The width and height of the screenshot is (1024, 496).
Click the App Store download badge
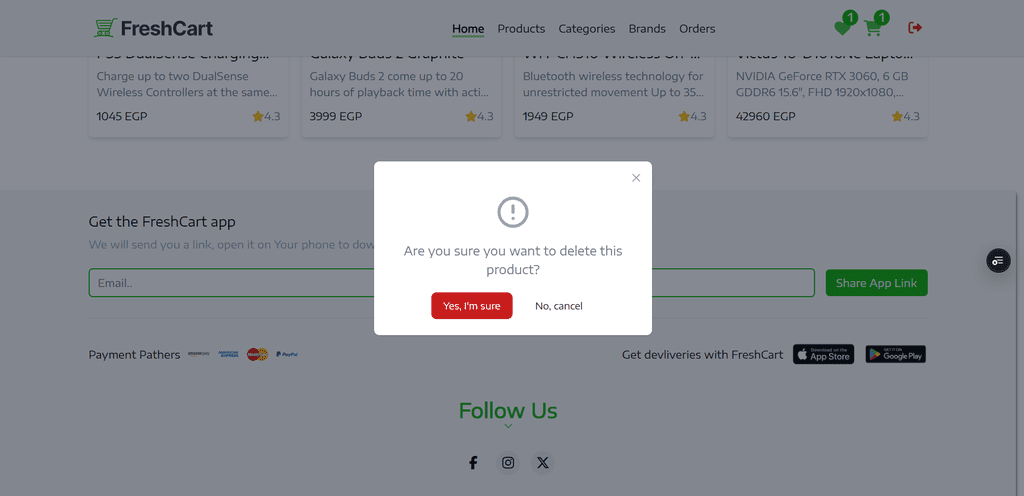pyautogui.click(x=824, y=354)
